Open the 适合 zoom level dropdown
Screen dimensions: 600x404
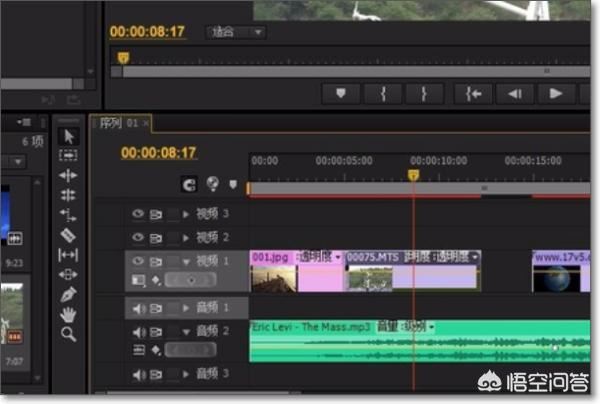(236, 32)
